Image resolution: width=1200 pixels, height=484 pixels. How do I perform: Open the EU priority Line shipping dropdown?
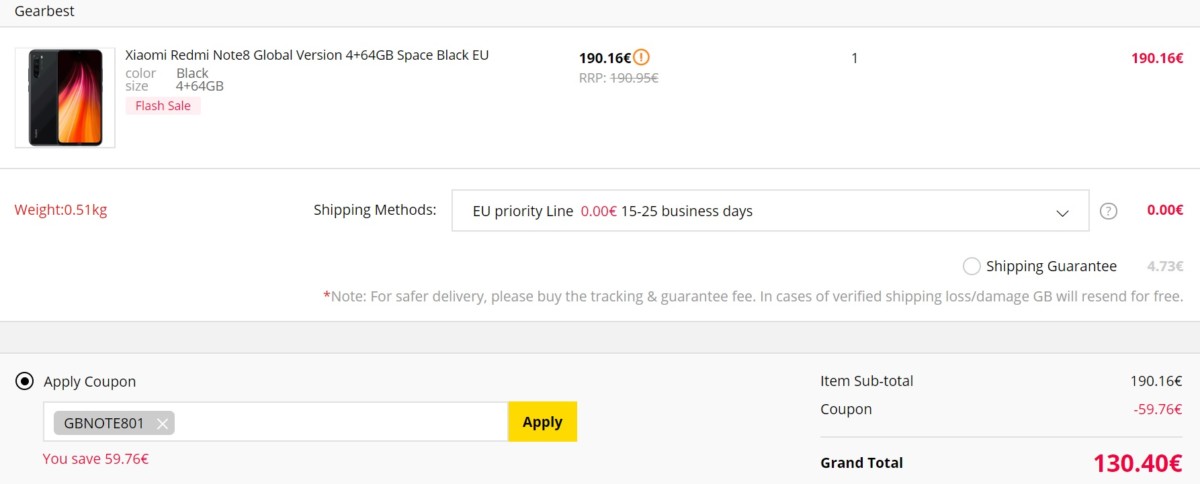click(x=770, y=211)
